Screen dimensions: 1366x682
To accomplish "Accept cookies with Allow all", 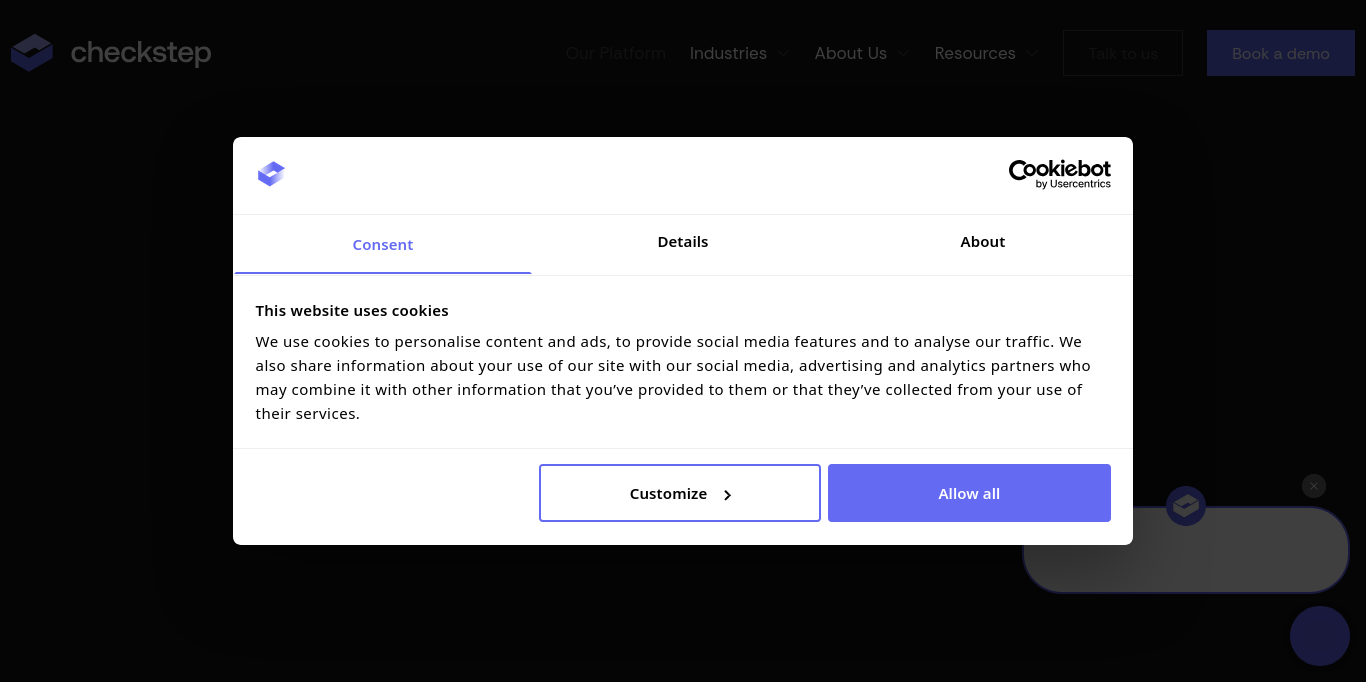I will pyautogui.click(x=969, y=493).
